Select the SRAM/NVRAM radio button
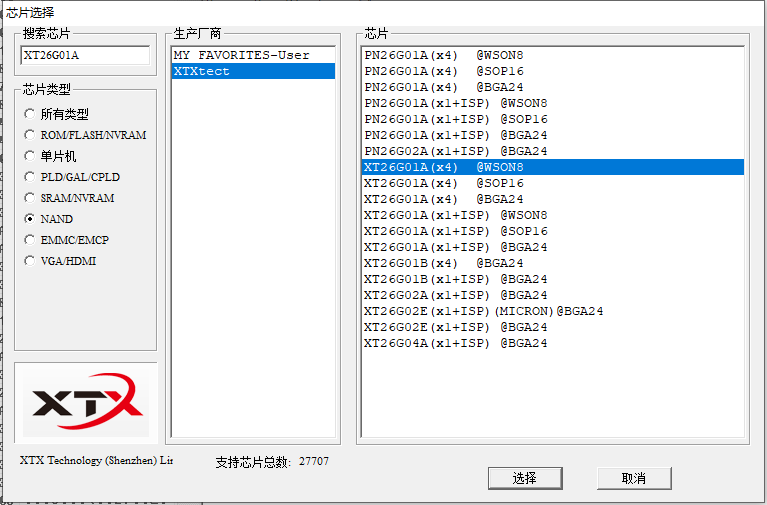This screenshot has width=767, height=505. pyautogui.click(x=31, y=198)
